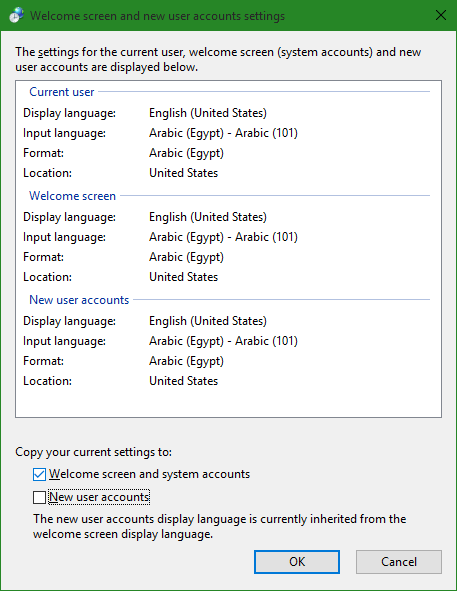Click Current user Format Arabic (Egypt) value
This screenshot has height=591, width=457.
pyautogui.click(x=186, y=153)
